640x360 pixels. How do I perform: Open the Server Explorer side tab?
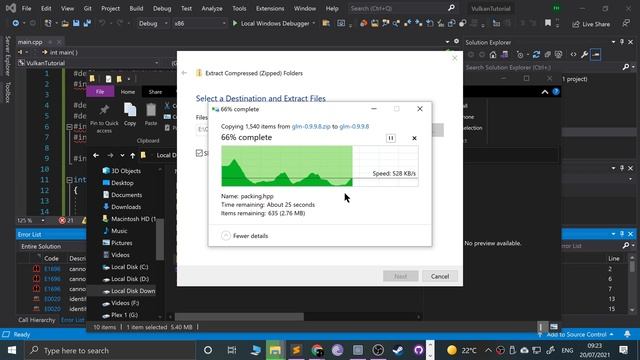coord(7,56)
